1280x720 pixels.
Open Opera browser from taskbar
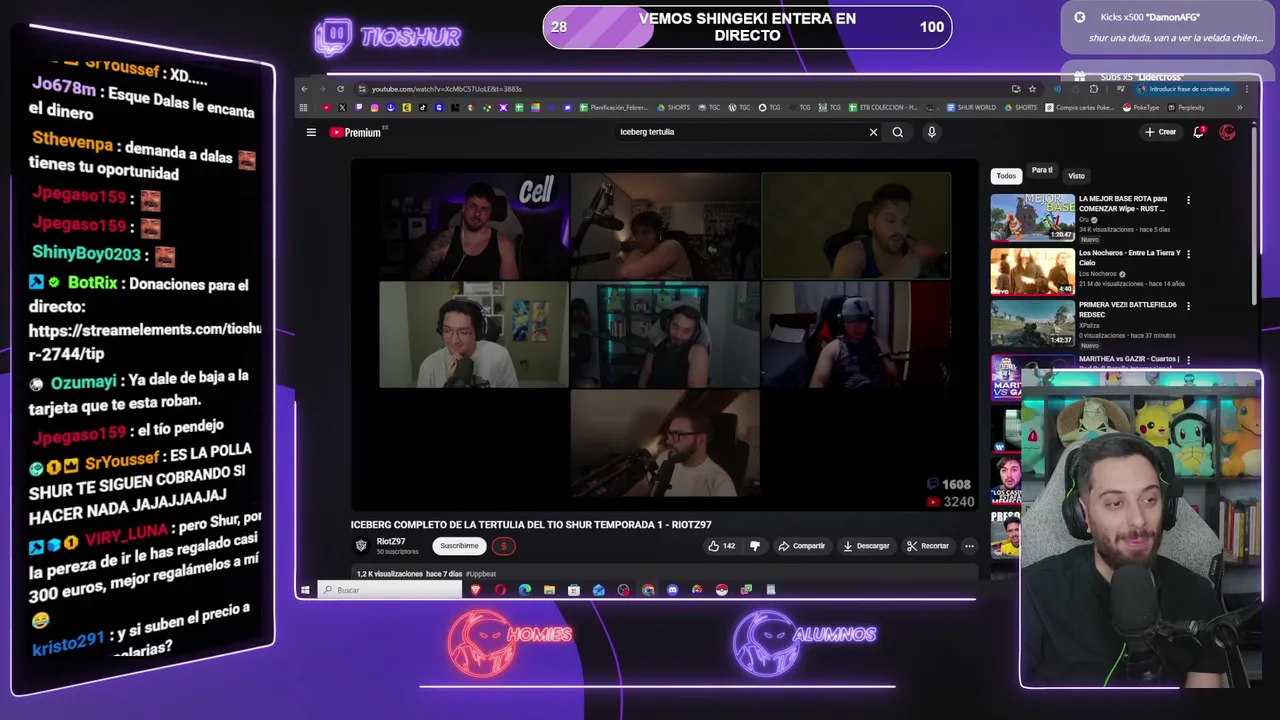click(500, 590)
